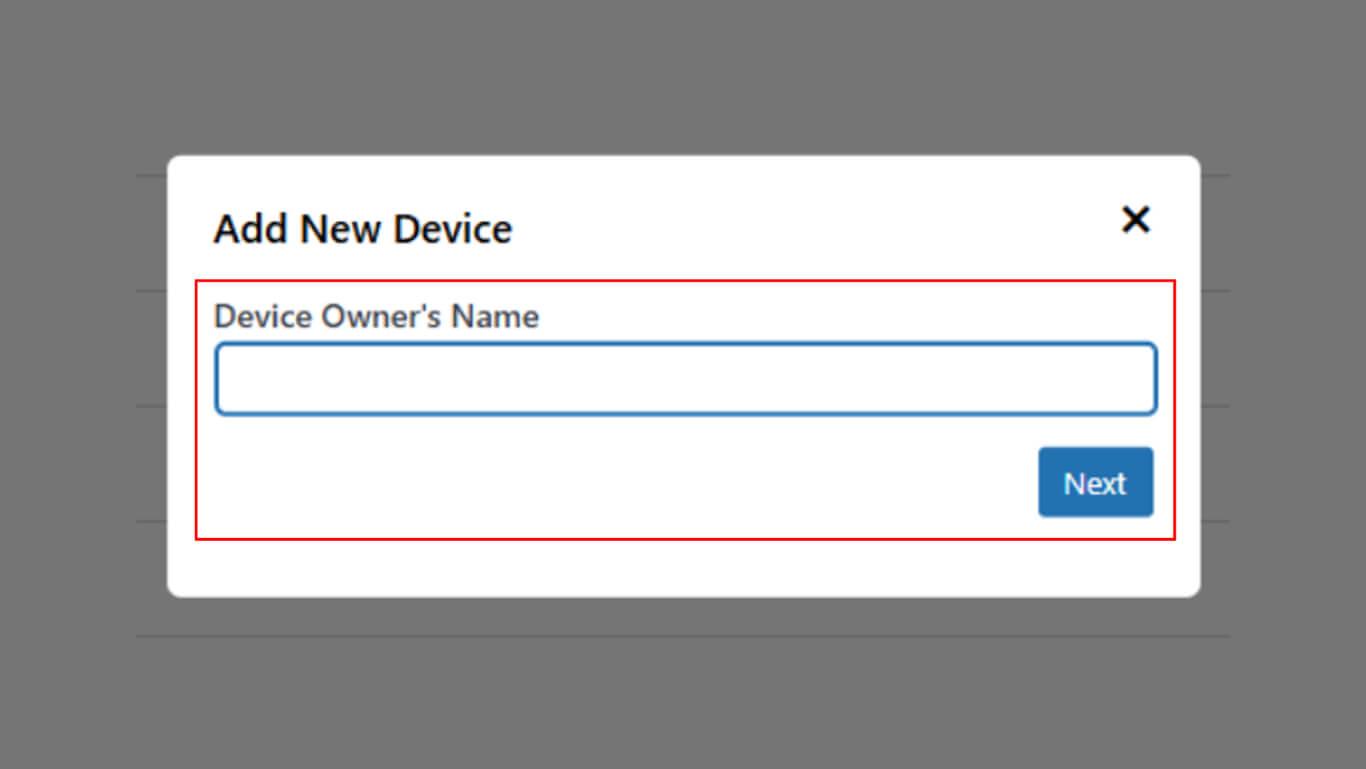
Task: Hit Next to continue adding the device
Action: click(x=1095, y=483)
